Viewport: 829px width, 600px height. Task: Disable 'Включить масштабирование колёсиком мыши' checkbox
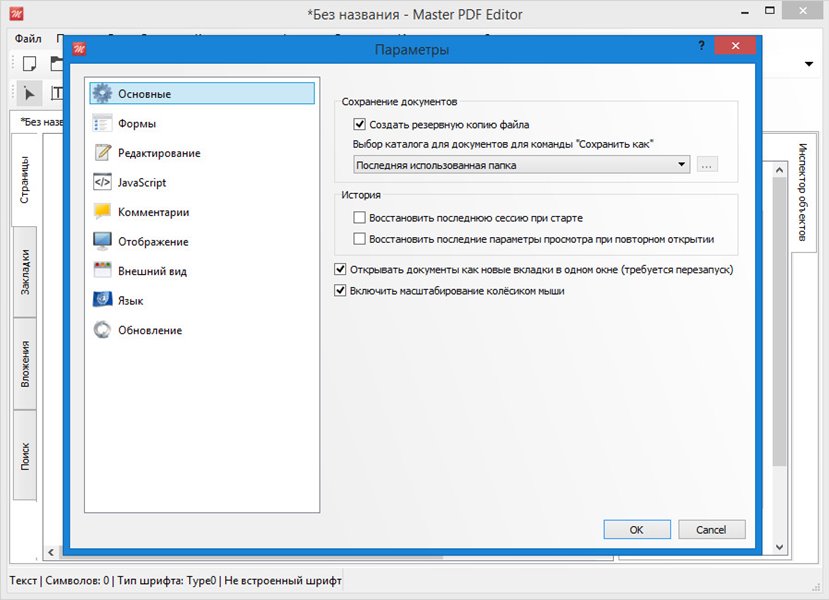click(340, 291)
